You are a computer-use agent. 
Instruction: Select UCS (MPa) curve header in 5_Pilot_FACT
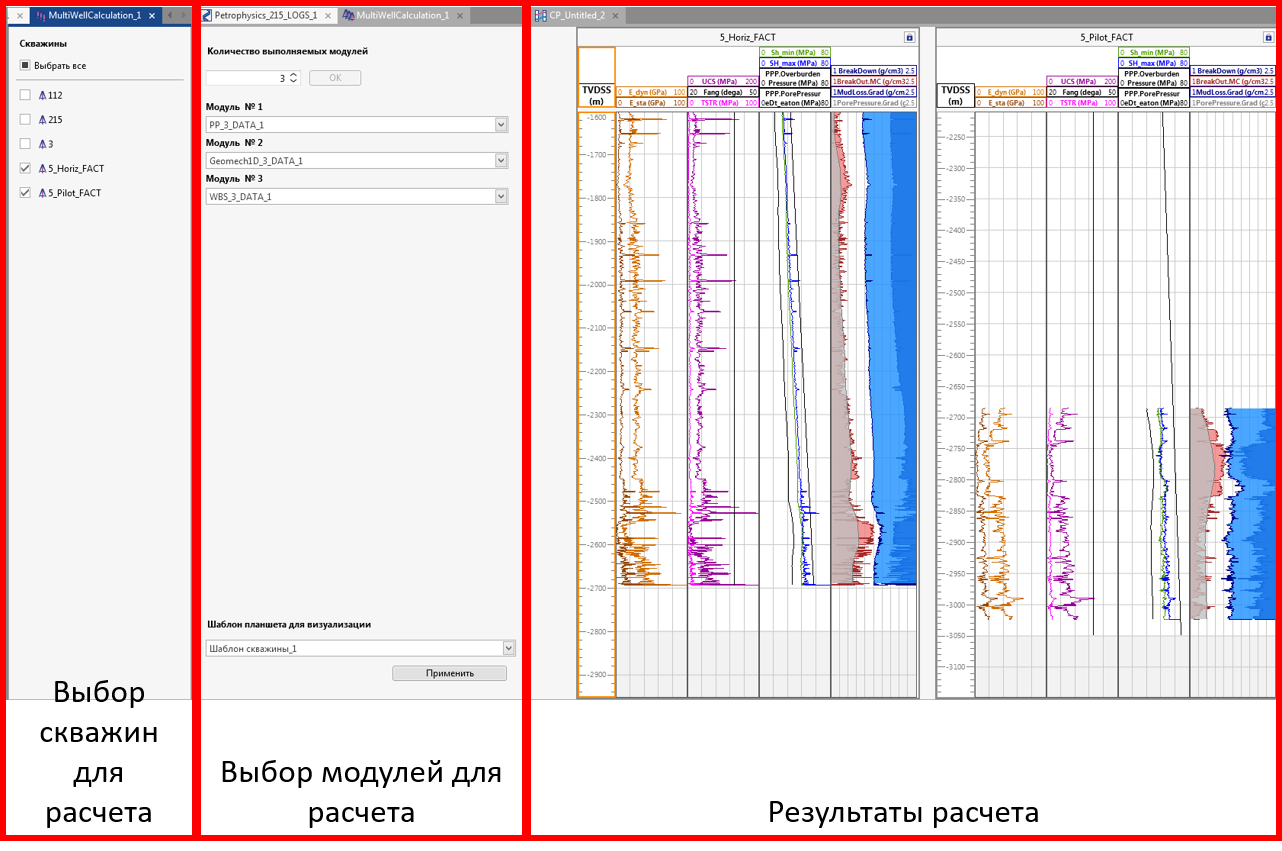1082,81
